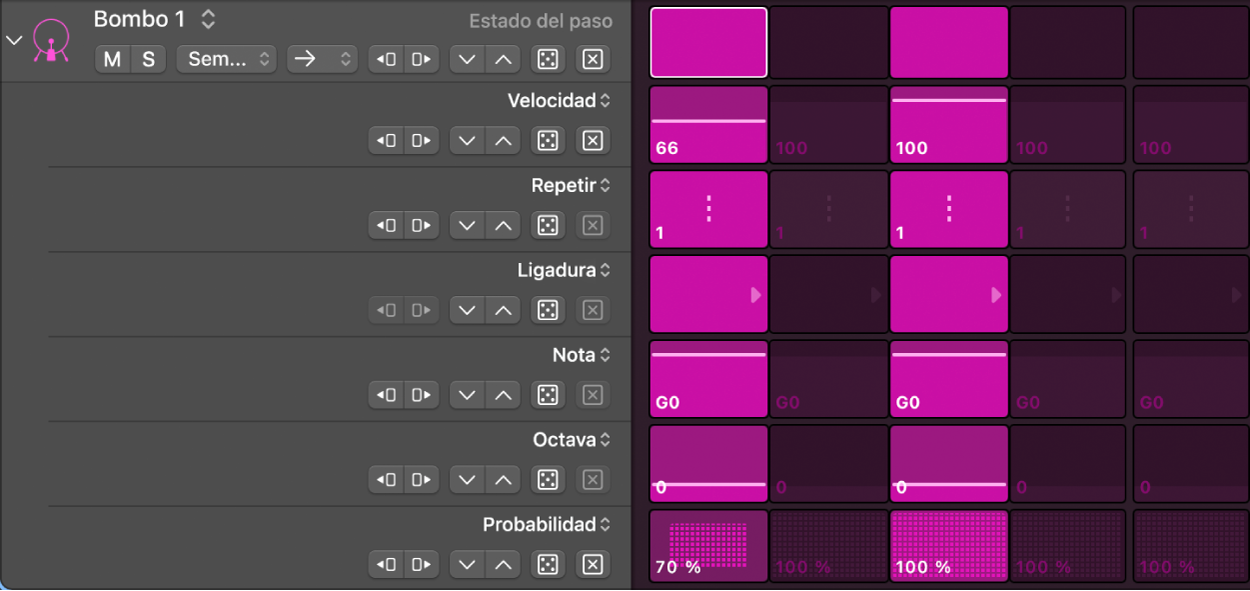Open the Bombo 1 row name selector
This screenshot has height=591, width=1250.
(208, 19)
